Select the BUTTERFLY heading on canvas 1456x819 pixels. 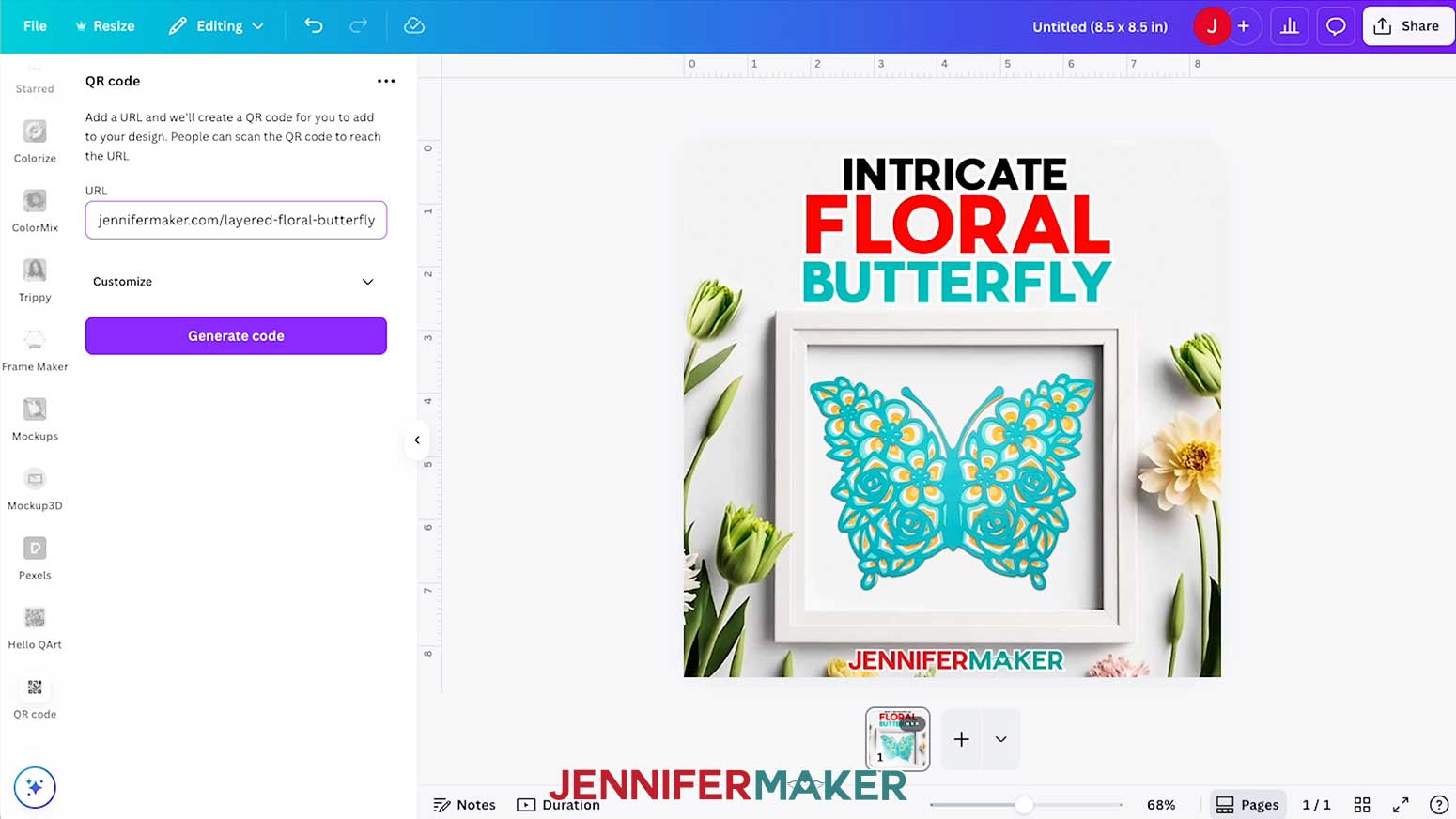point(956,283)
